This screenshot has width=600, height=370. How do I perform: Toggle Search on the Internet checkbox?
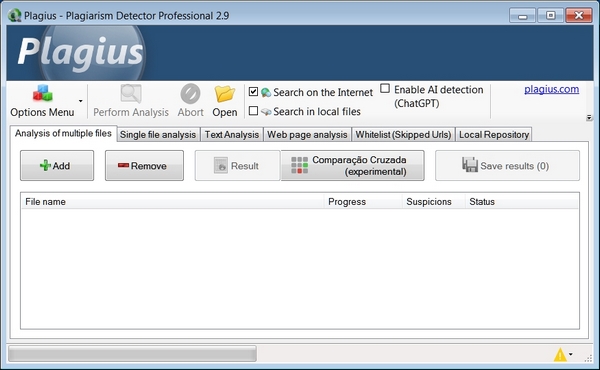[253, 92]
